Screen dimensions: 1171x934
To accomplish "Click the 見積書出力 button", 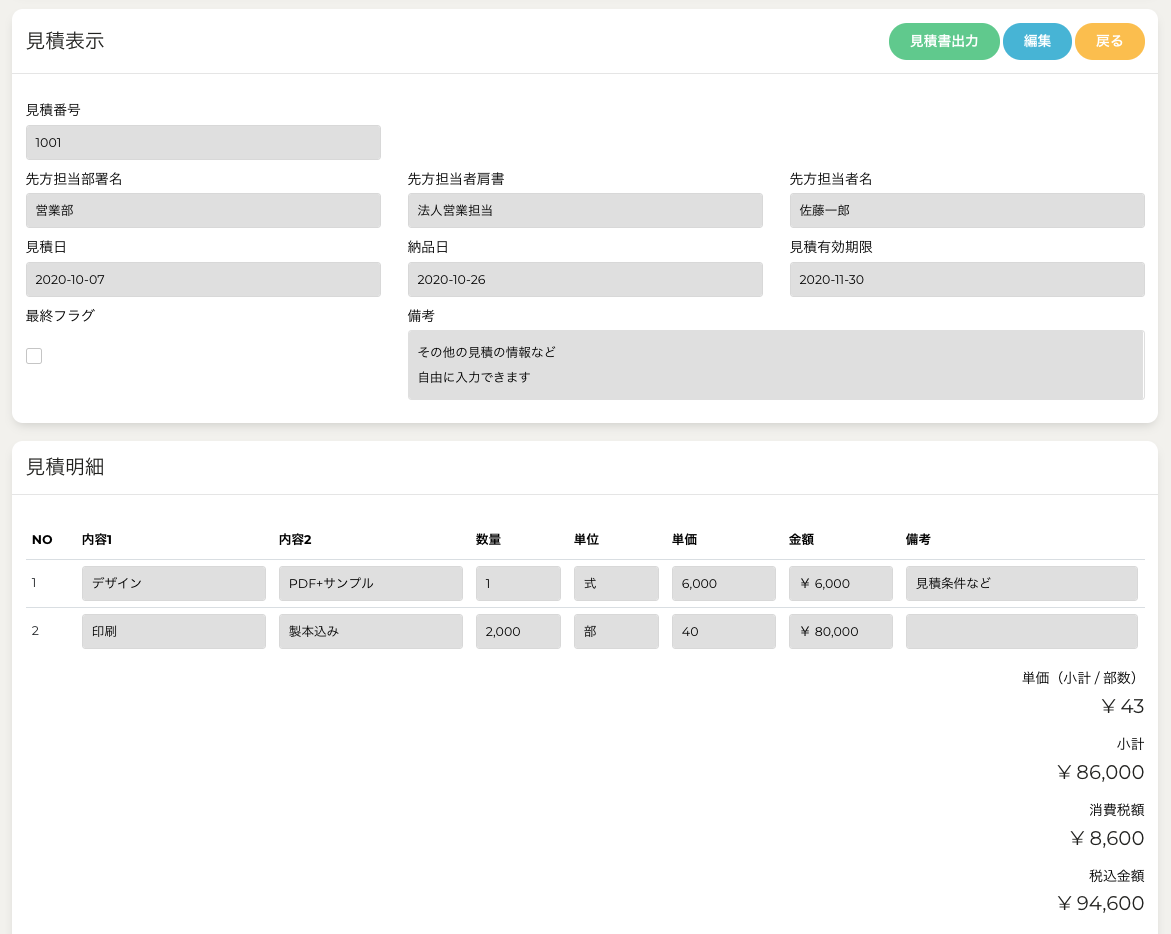I will (x=943, y=41).
